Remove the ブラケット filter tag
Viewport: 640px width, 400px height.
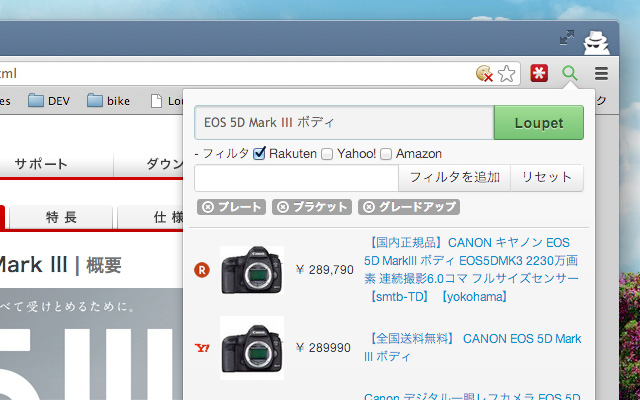283,207
